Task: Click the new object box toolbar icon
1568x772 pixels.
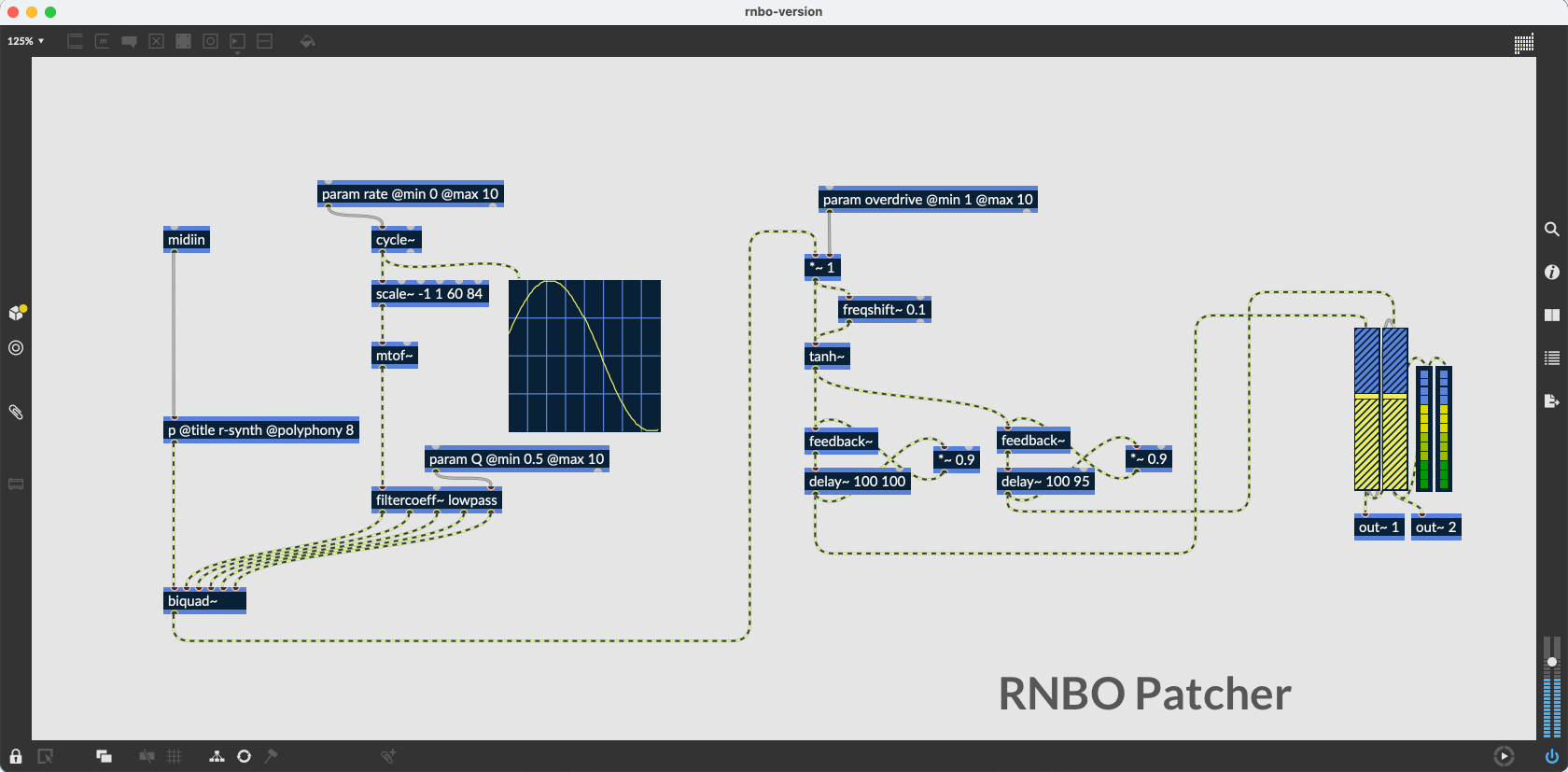Action: tap(76, 41)
